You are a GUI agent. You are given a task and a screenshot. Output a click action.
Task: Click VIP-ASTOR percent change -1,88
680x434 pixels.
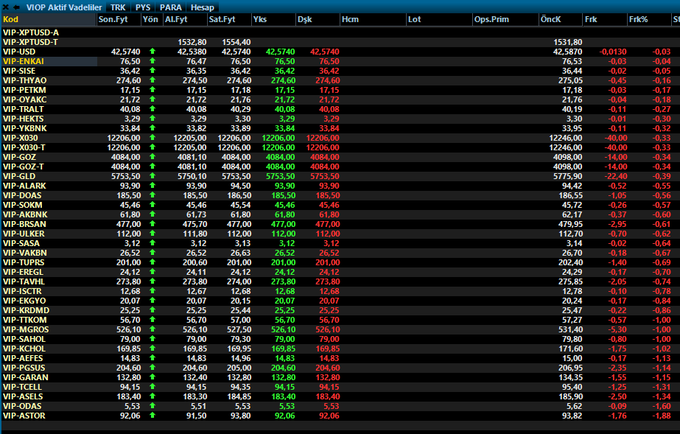[661, 416]
